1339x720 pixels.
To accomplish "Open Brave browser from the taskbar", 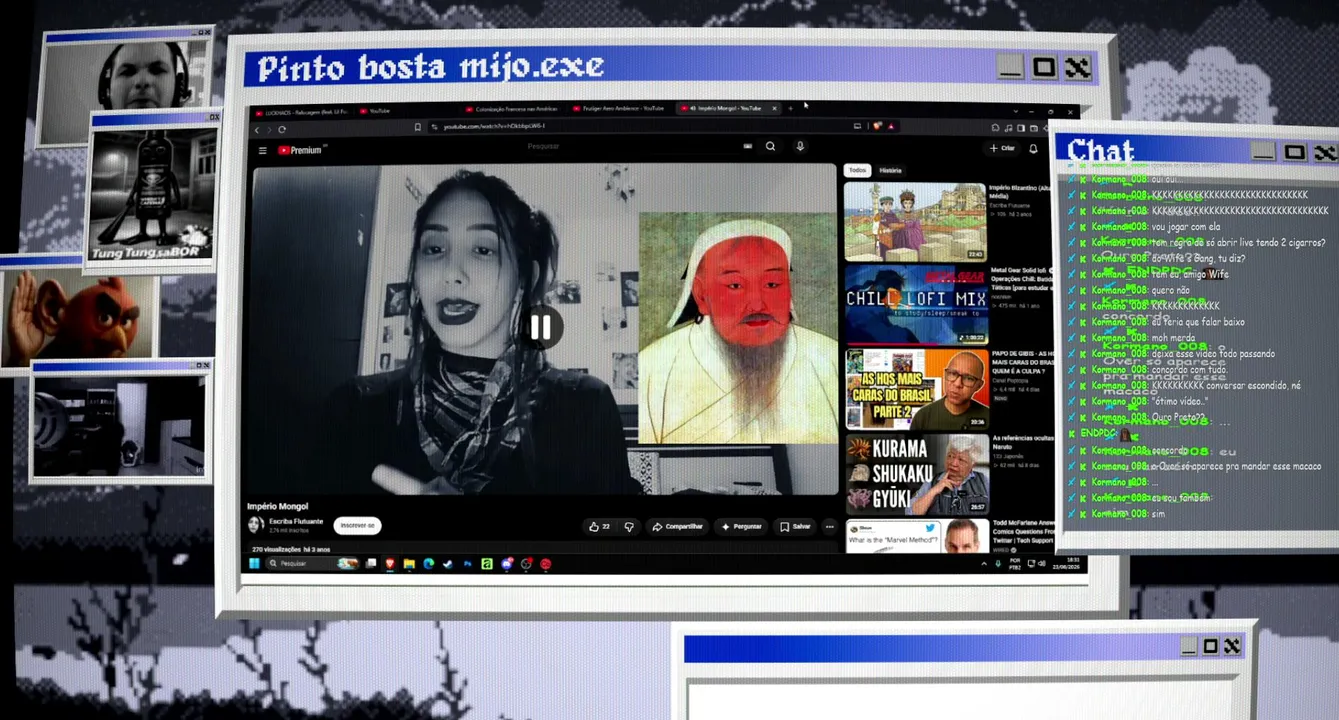I will 390,564.
